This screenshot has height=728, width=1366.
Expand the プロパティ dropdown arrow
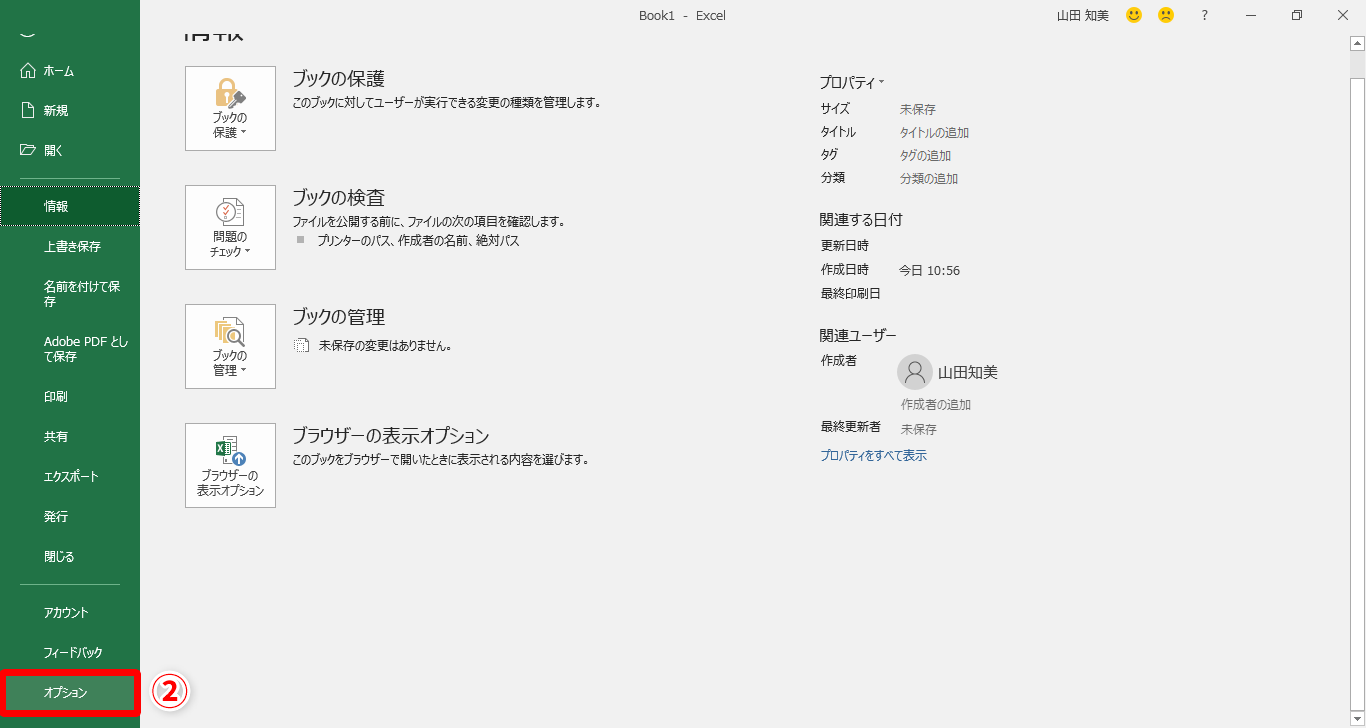coord(881,82)
